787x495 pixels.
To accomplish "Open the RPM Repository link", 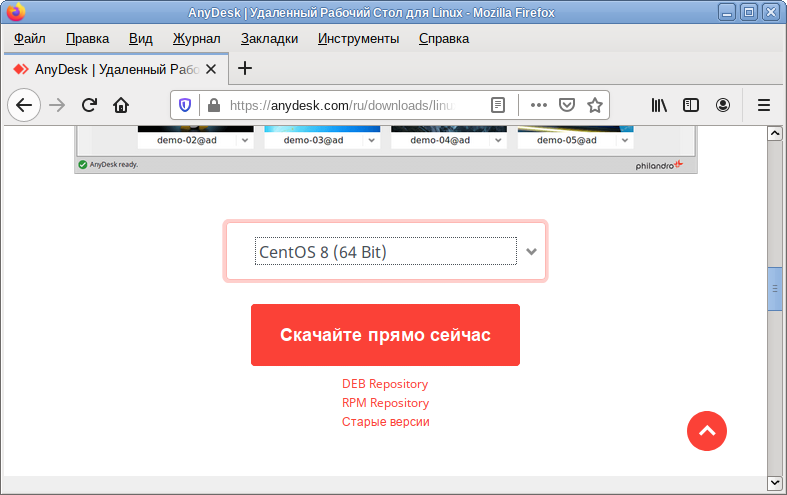I will (x=385, y=403).
